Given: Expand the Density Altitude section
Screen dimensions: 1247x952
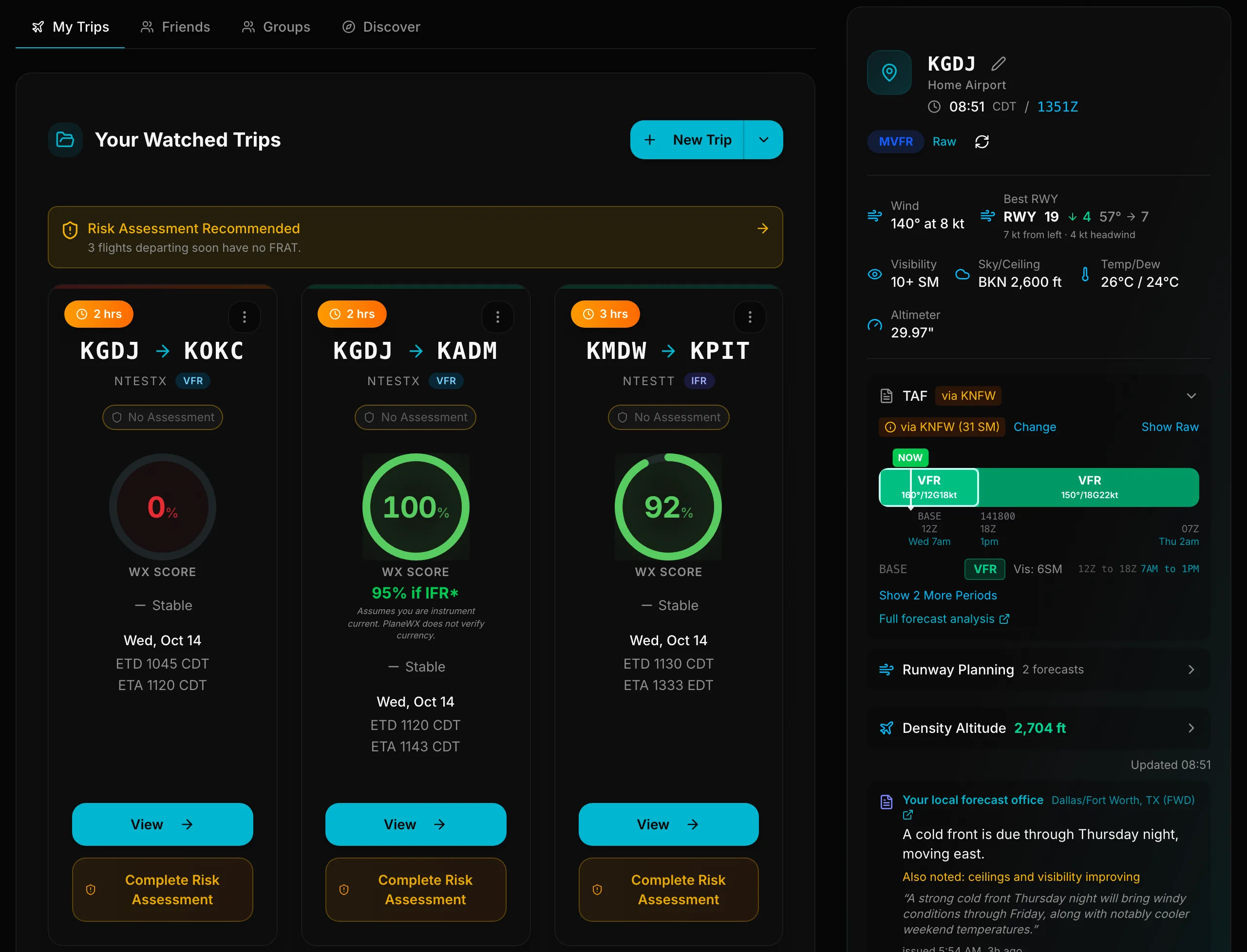Looking at the screenshot, I should (x=1039, y=728).
